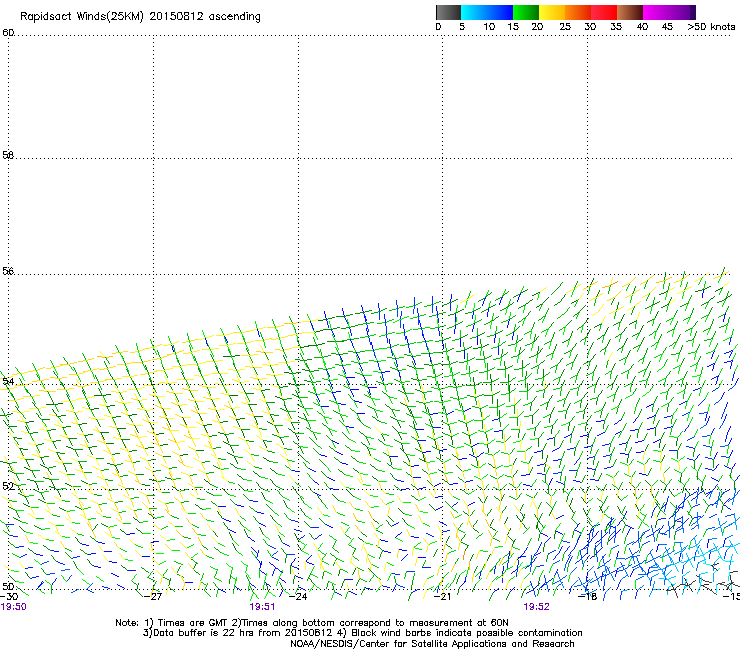Screen dimensions: 740x650
Task: Click the green 15-20 knots legend swatch
Action: click(x=526, y=12)
